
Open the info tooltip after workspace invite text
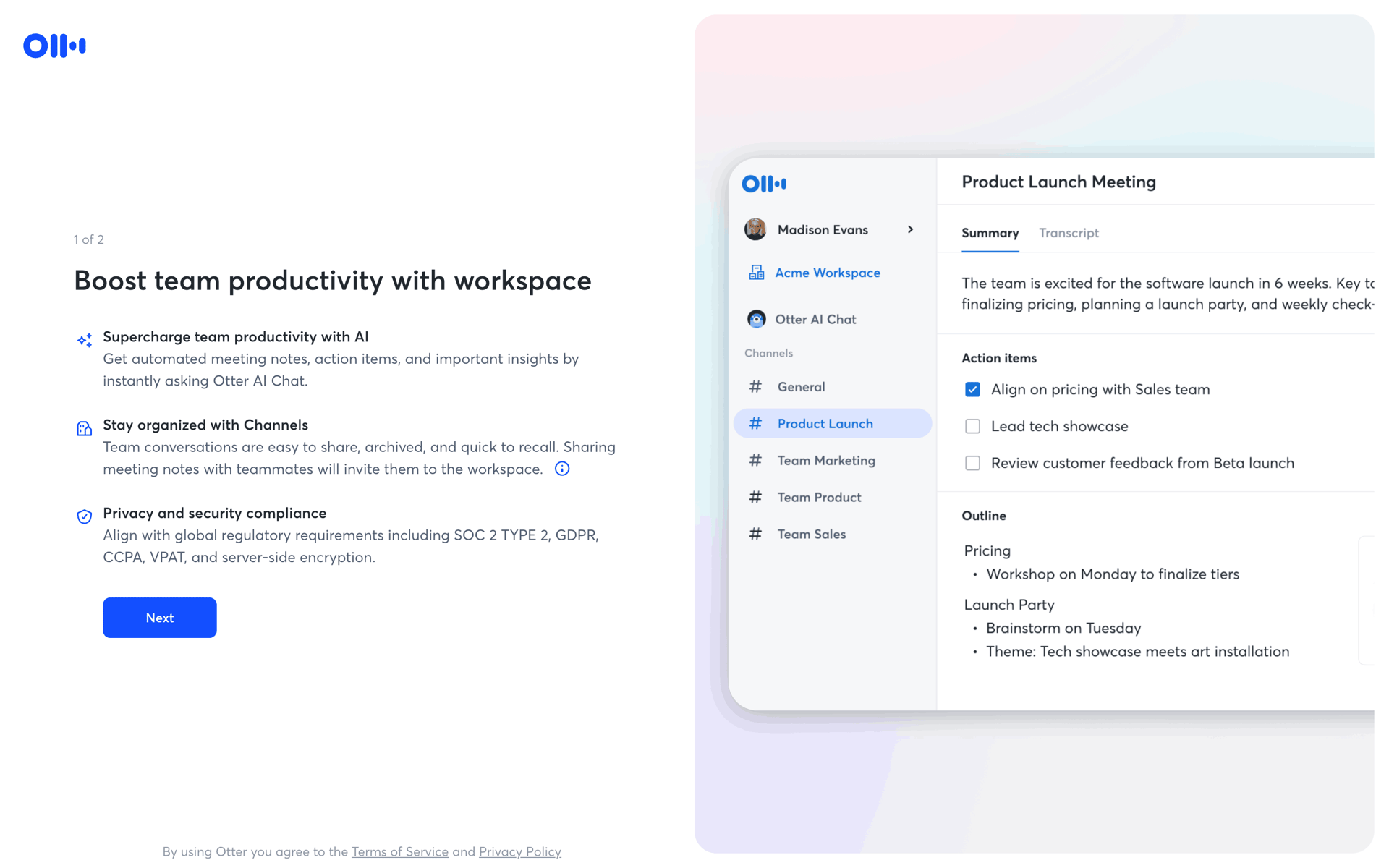tap(562, 469)
